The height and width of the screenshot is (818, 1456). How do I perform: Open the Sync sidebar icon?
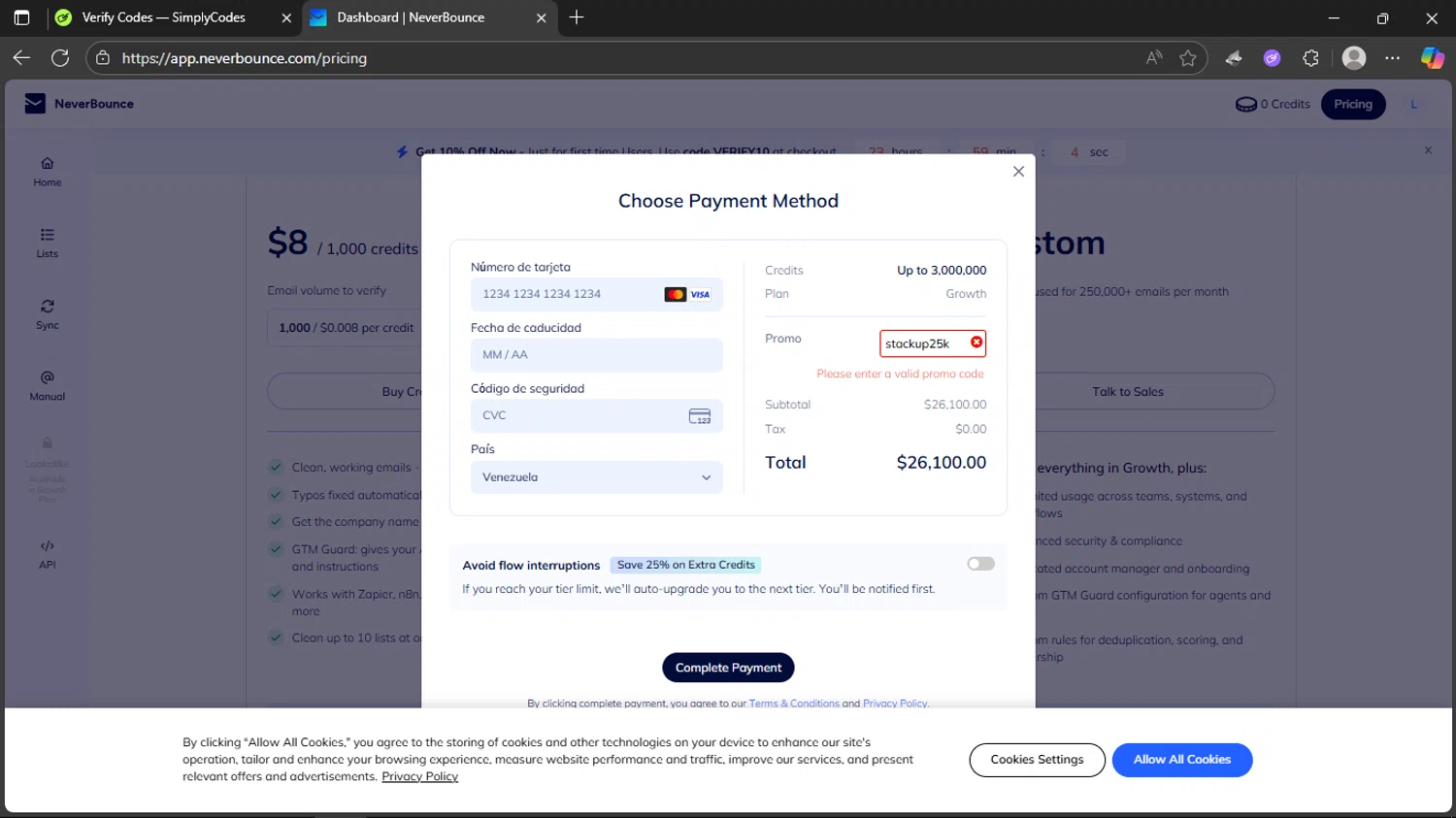coord(48,314)
